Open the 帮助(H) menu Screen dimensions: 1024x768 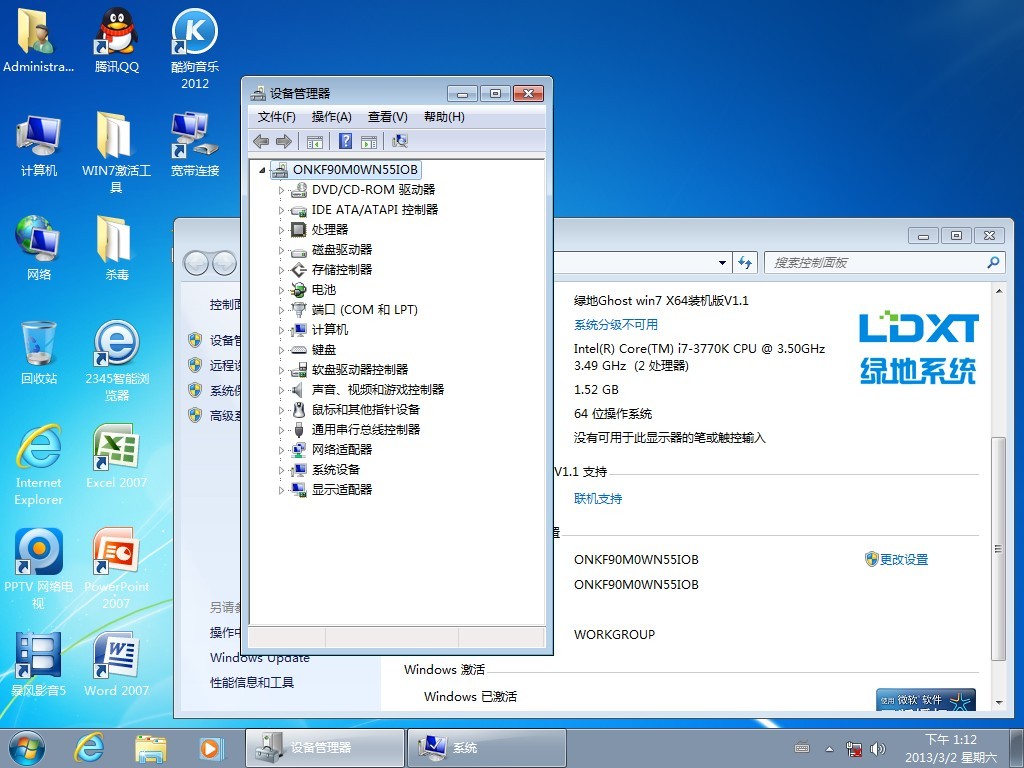[444, 117]
